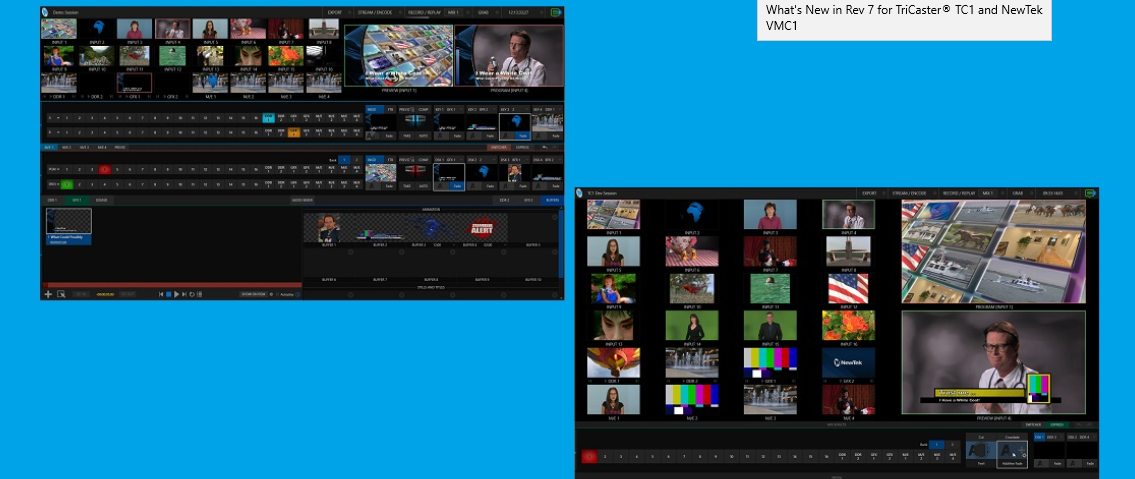1135x479 pixels.
Task: Select Bank 1 in Demo Session M/E panel
Action: pyautogui.click(x=344, y=160)
